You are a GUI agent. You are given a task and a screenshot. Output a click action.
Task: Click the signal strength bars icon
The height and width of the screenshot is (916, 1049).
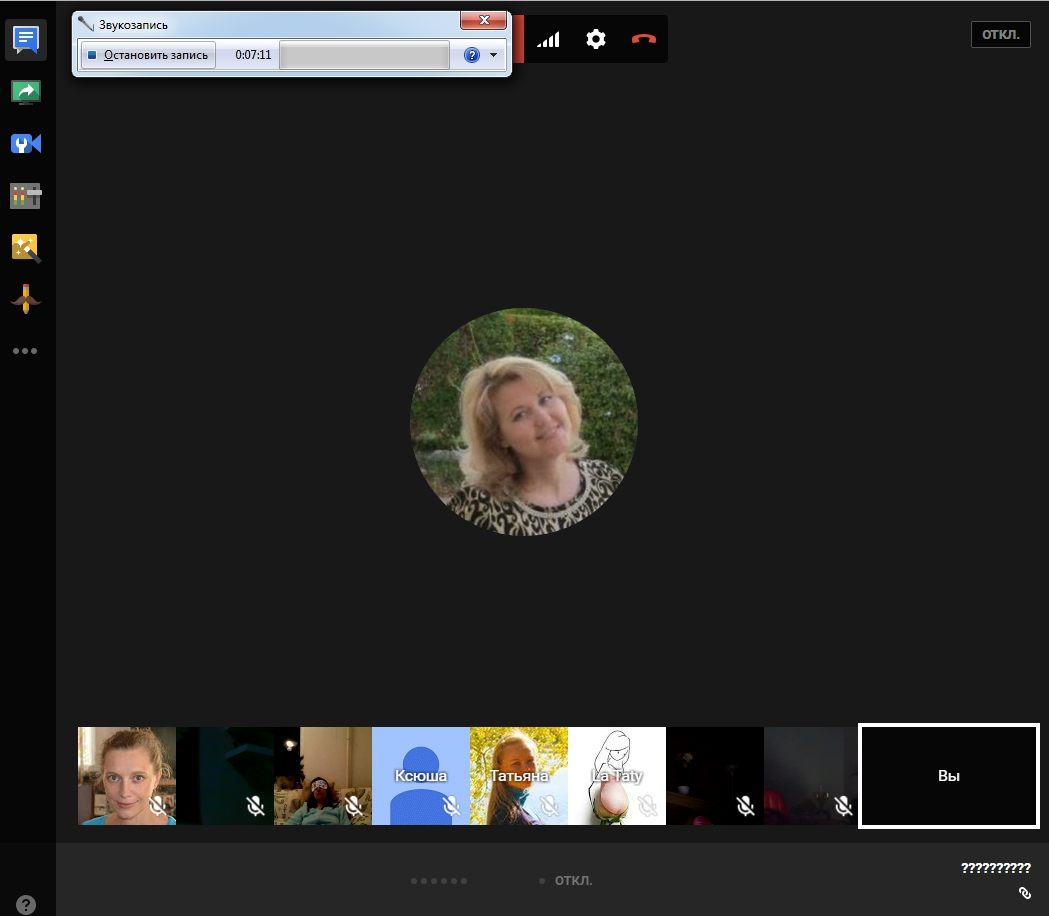[x=549, y=40]
